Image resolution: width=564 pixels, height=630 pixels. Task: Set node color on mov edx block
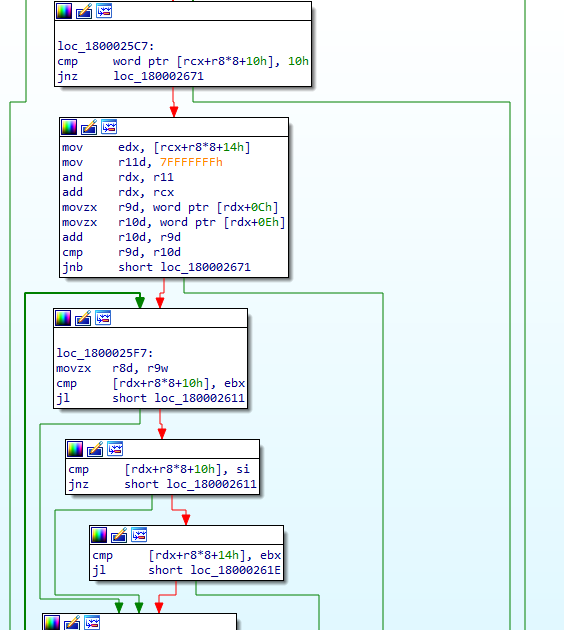[x=69, y=127]
